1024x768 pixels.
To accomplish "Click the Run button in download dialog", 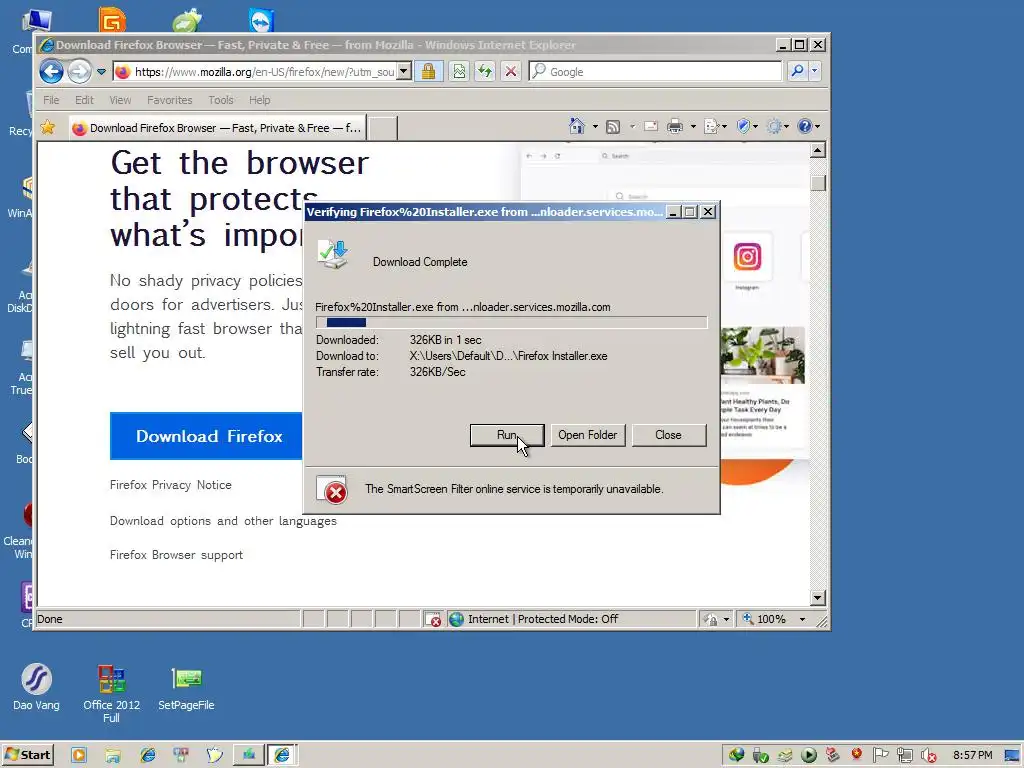I will pos(507,435).
